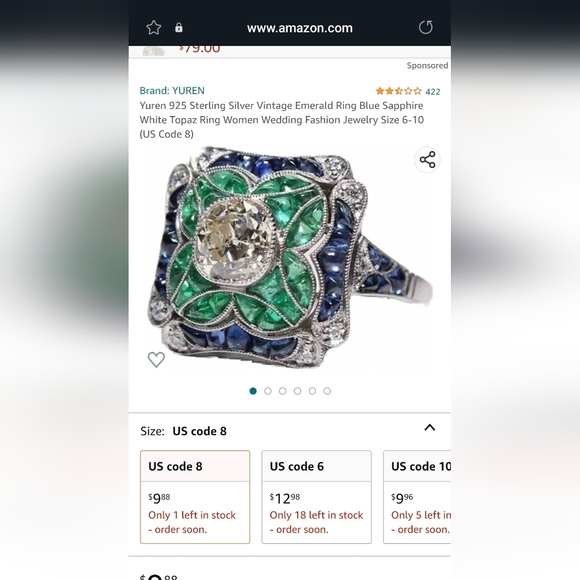Select the US code 8 size option
Viewport: 580px width, 580px height.
195,497
